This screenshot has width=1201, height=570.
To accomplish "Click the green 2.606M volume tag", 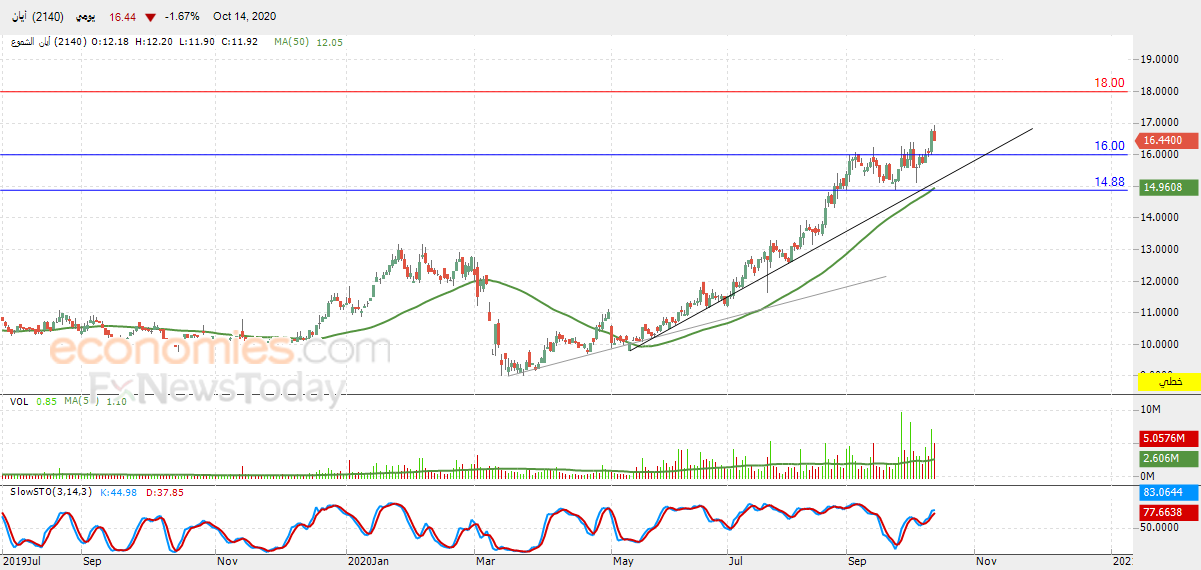I will click(1168, 458).
